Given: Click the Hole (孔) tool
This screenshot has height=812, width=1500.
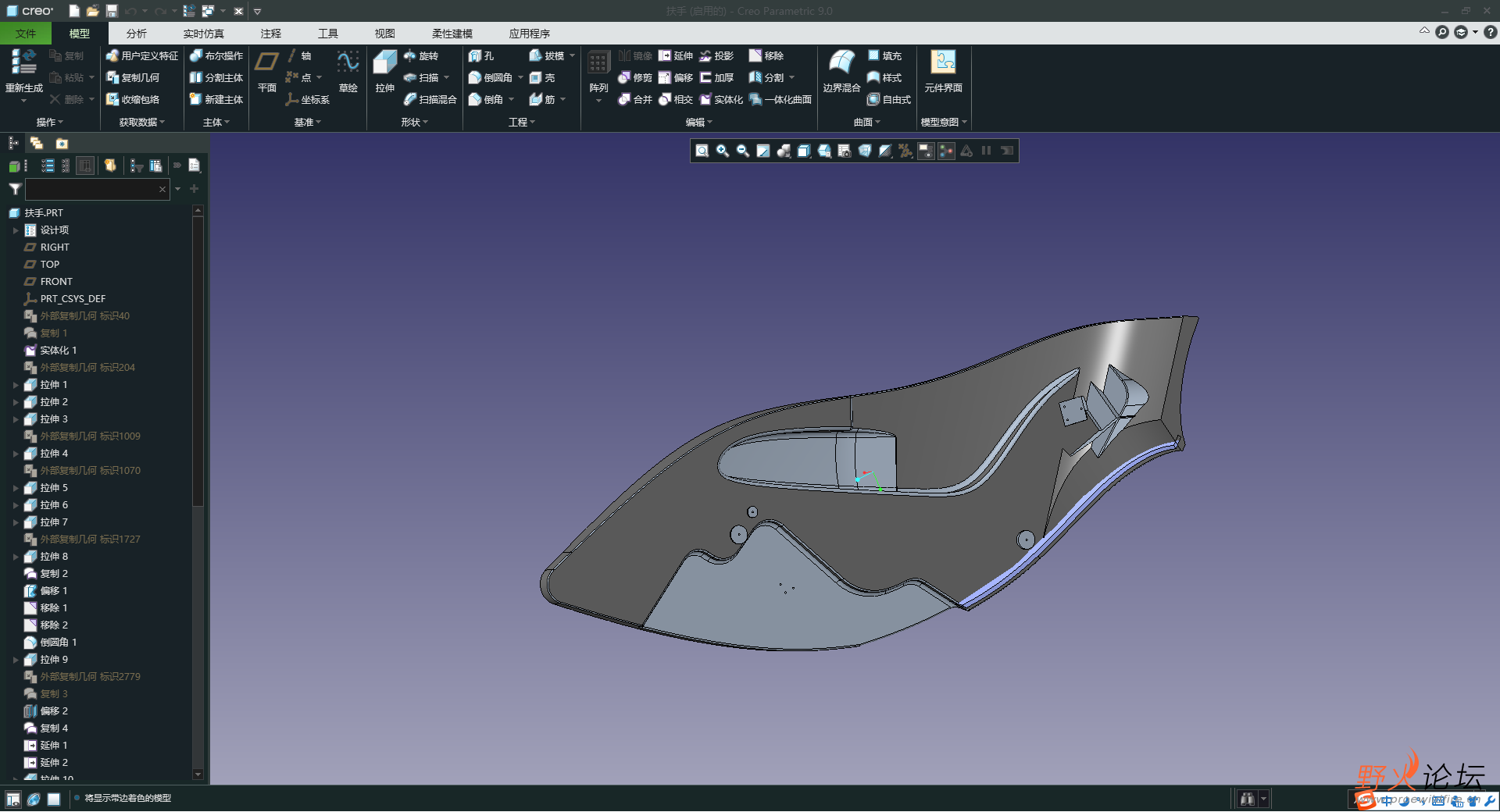Looking at the screenshot, I should click(x=481, y=56).
